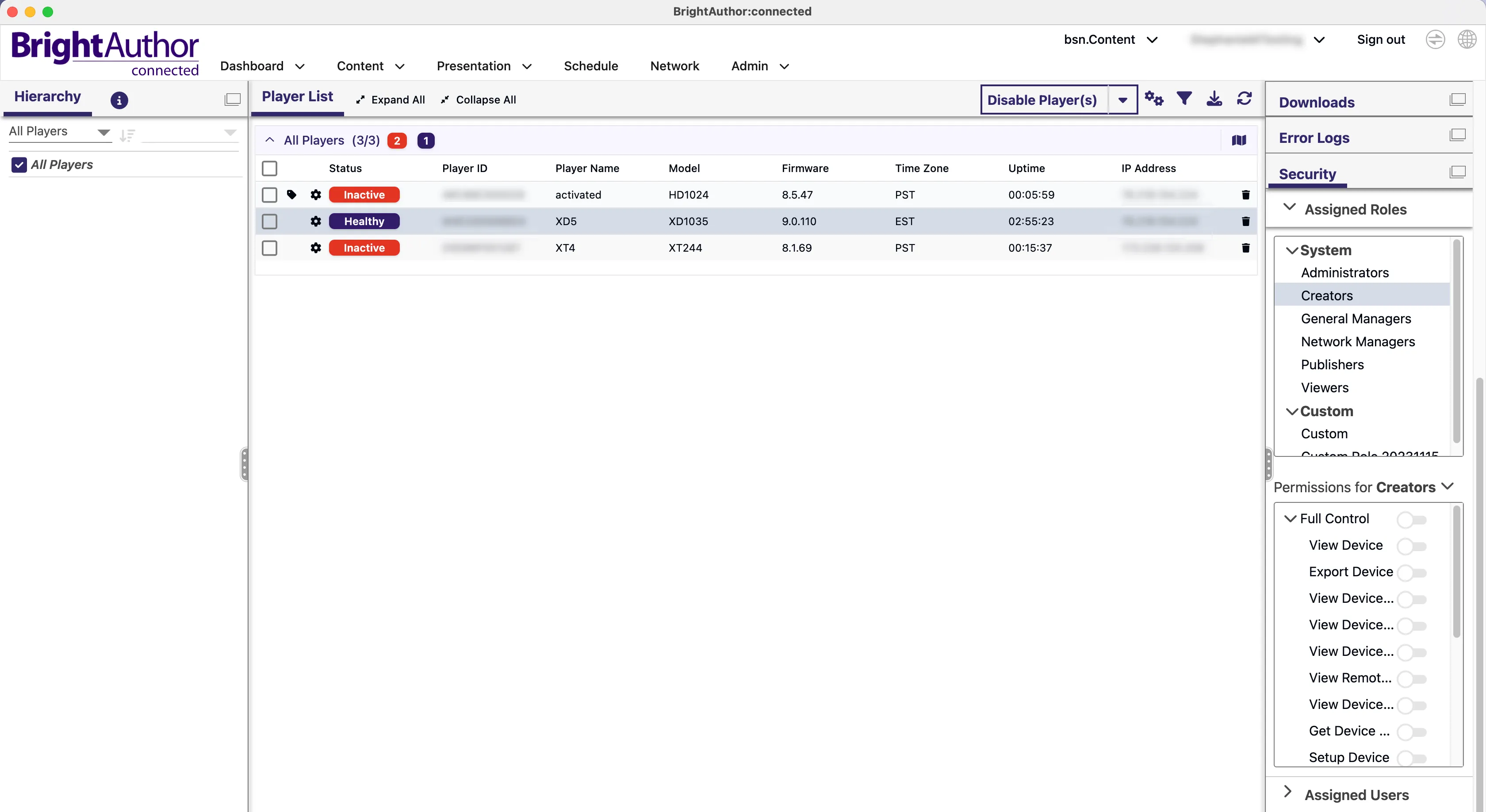The image size is (1486, 812).
Task: Toggle the Export Device permission switch
Action: coord(1412,573)
